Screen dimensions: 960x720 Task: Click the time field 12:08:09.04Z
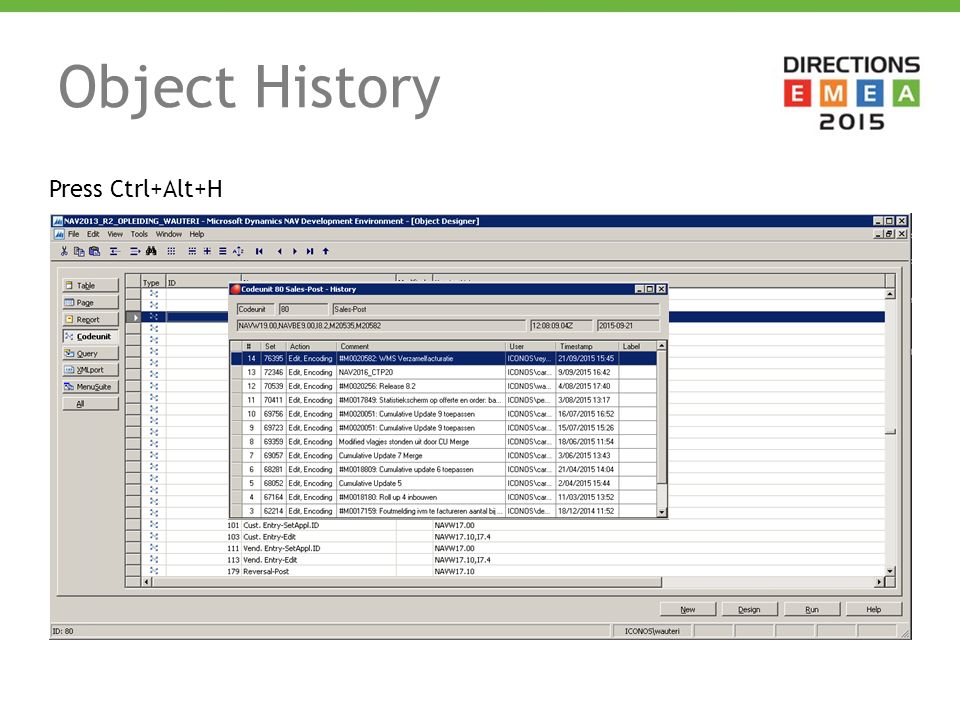(x=561, y=326)
